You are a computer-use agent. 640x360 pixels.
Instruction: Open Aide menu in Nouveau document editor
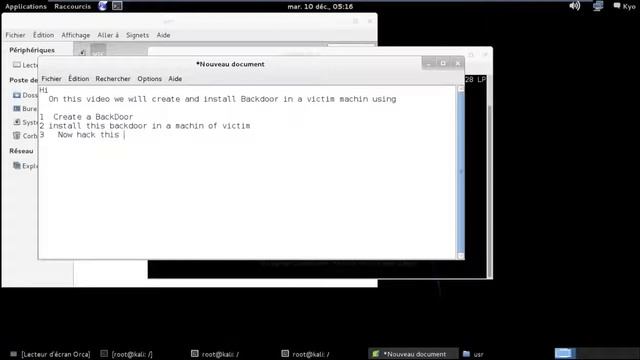175,79
